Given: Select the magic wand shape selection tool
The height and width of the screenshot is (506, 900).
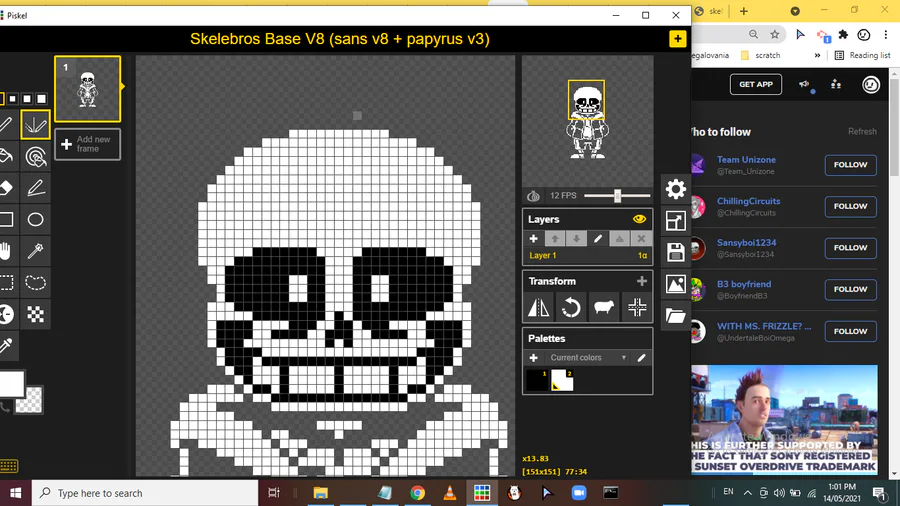Looking at the screenshot, I should 36,251.
